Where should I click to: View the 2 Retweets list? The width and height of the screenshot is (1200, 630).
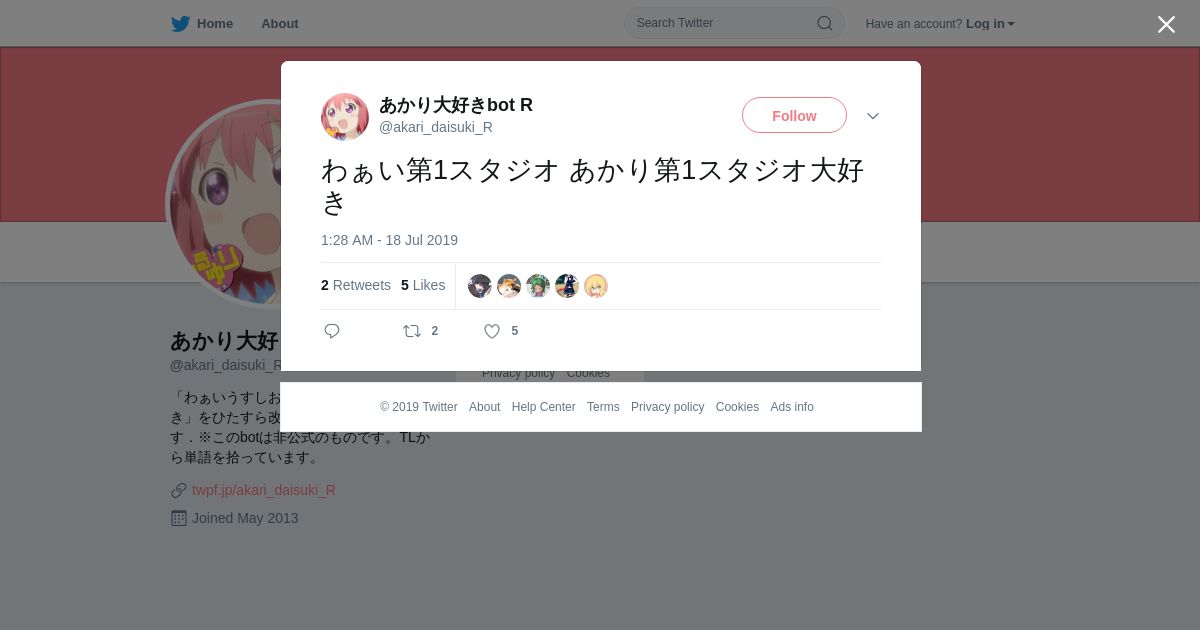tap(356, 285)
